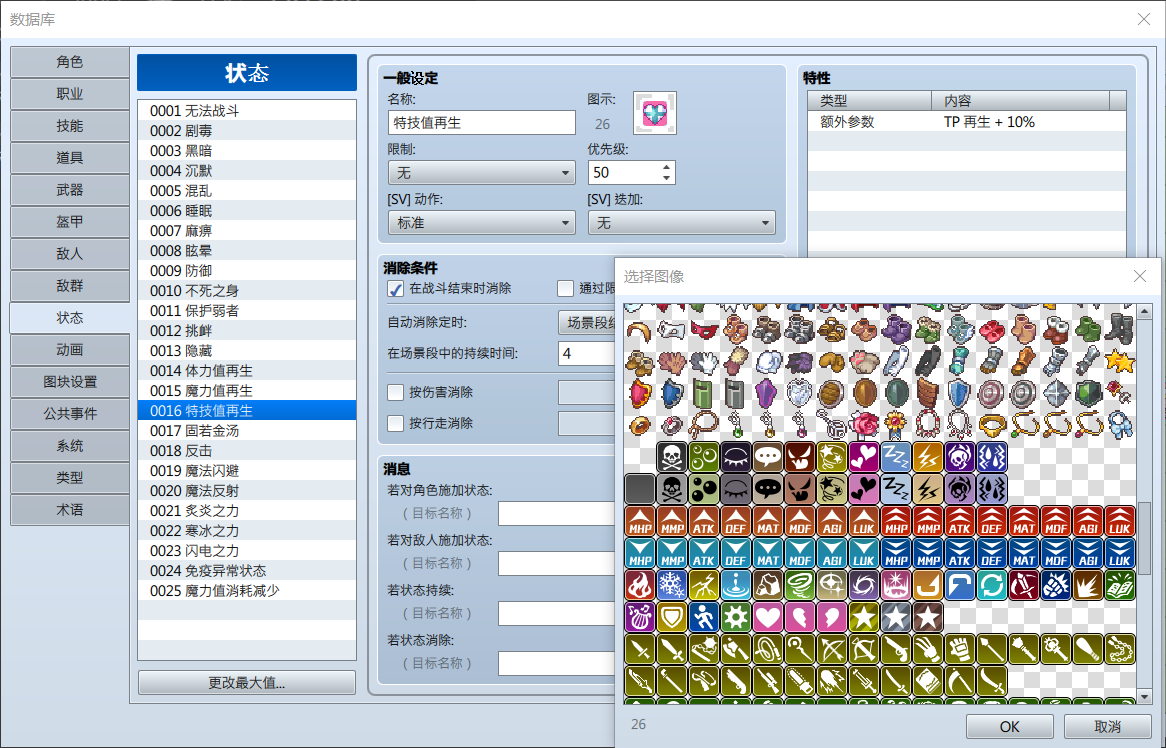The image size is (1166, 748).
Task: Pick the blue running person icon
Action: [x=703, y=617]
